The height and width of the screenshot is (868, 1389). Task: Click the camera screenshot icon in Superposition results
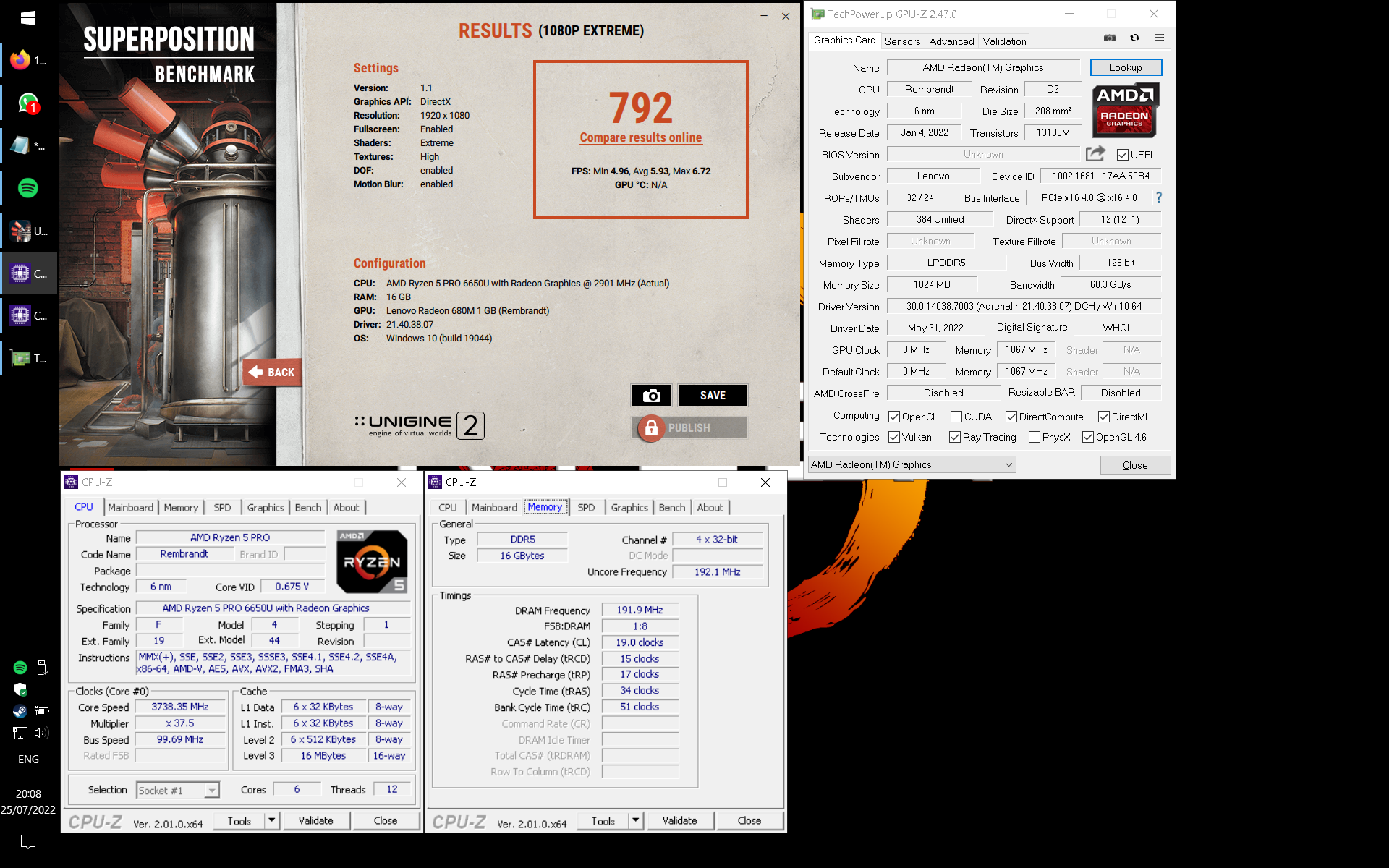(651, 396)
